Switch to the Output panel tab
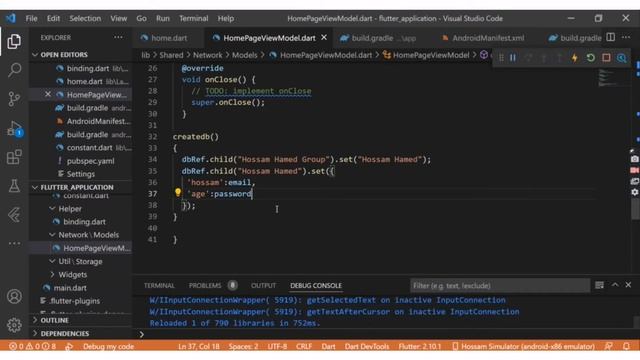 [x=263, y=285]
